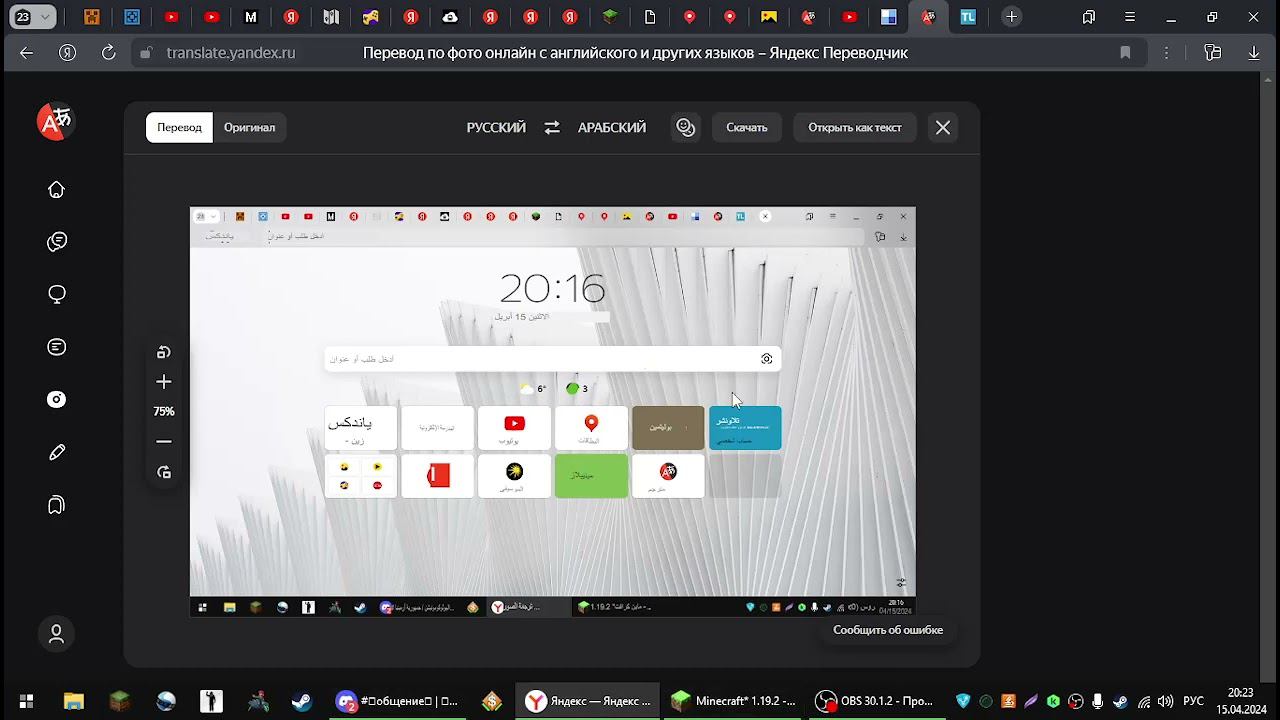Image resolution: width=1280 pixels, height=720 pixels.
Task: Switch to the yellow picture icon tab
Action: (x=769, y=17)
